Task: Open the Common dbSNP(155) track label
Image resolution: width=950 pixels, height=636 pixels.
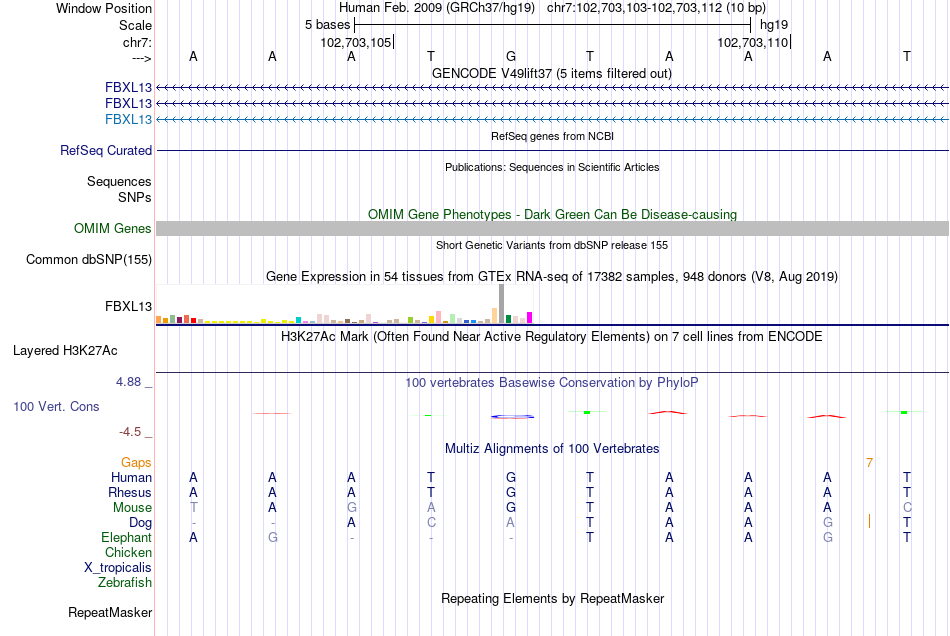Action: pyautogui.click(x=89, y=259)
